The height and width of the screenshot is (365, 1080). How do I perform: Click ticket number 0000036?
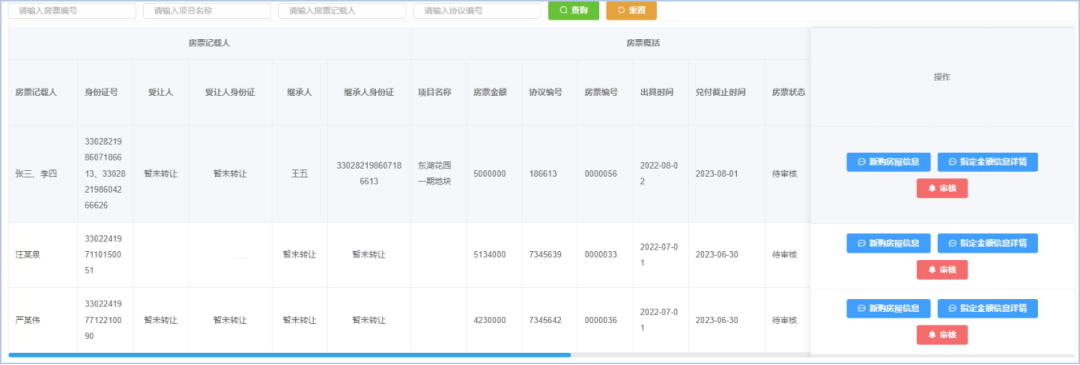click(x=601, y=320)
